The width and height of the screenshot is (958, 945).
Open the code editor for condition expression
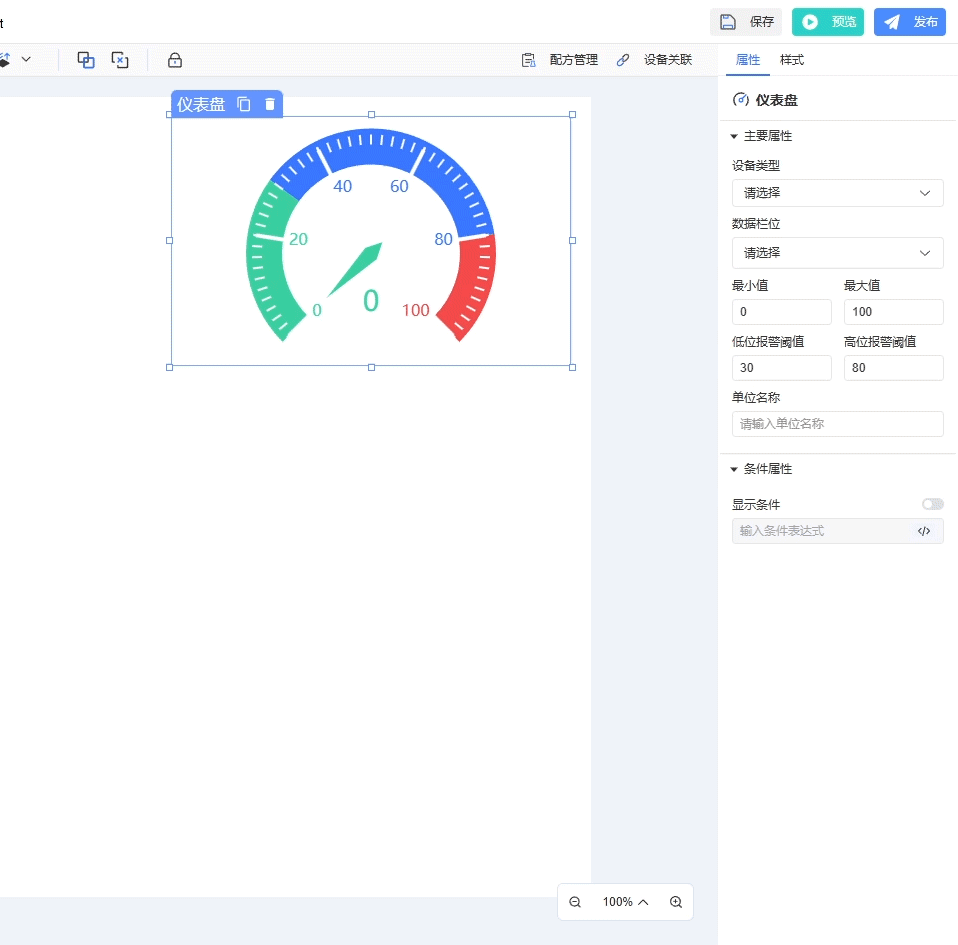pyautogui.click(x=924, y=531)
